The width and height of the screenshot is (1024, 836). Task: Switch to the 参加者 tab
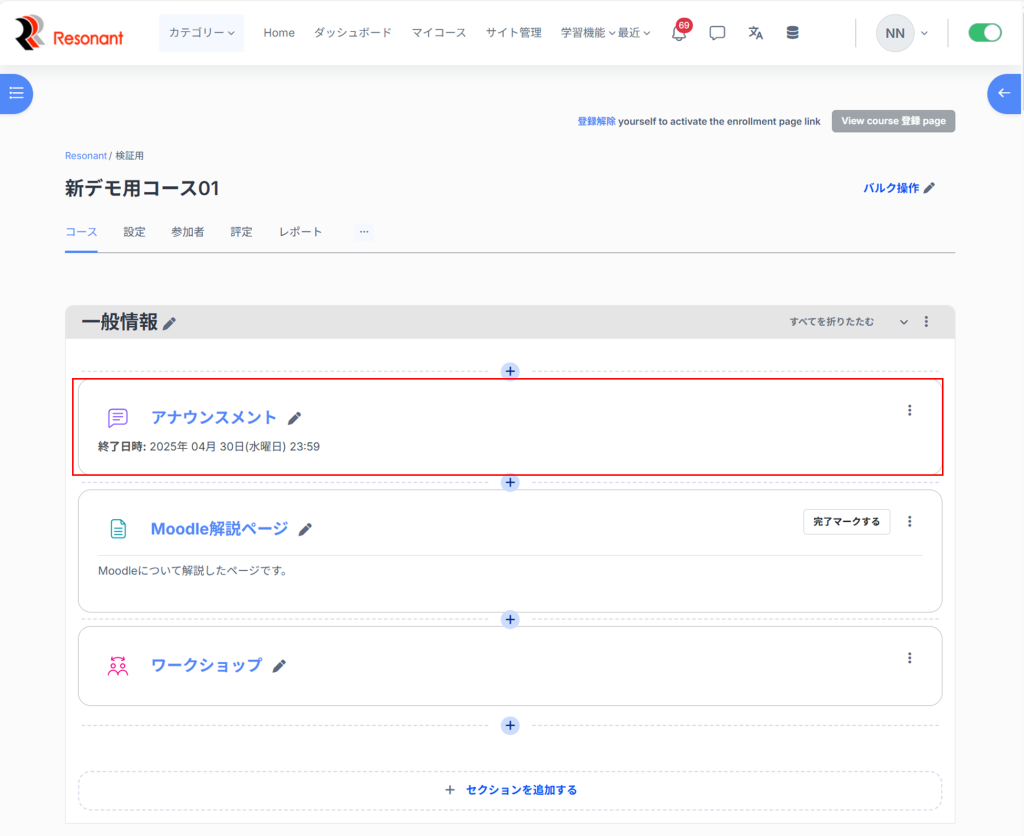[187, 232]
